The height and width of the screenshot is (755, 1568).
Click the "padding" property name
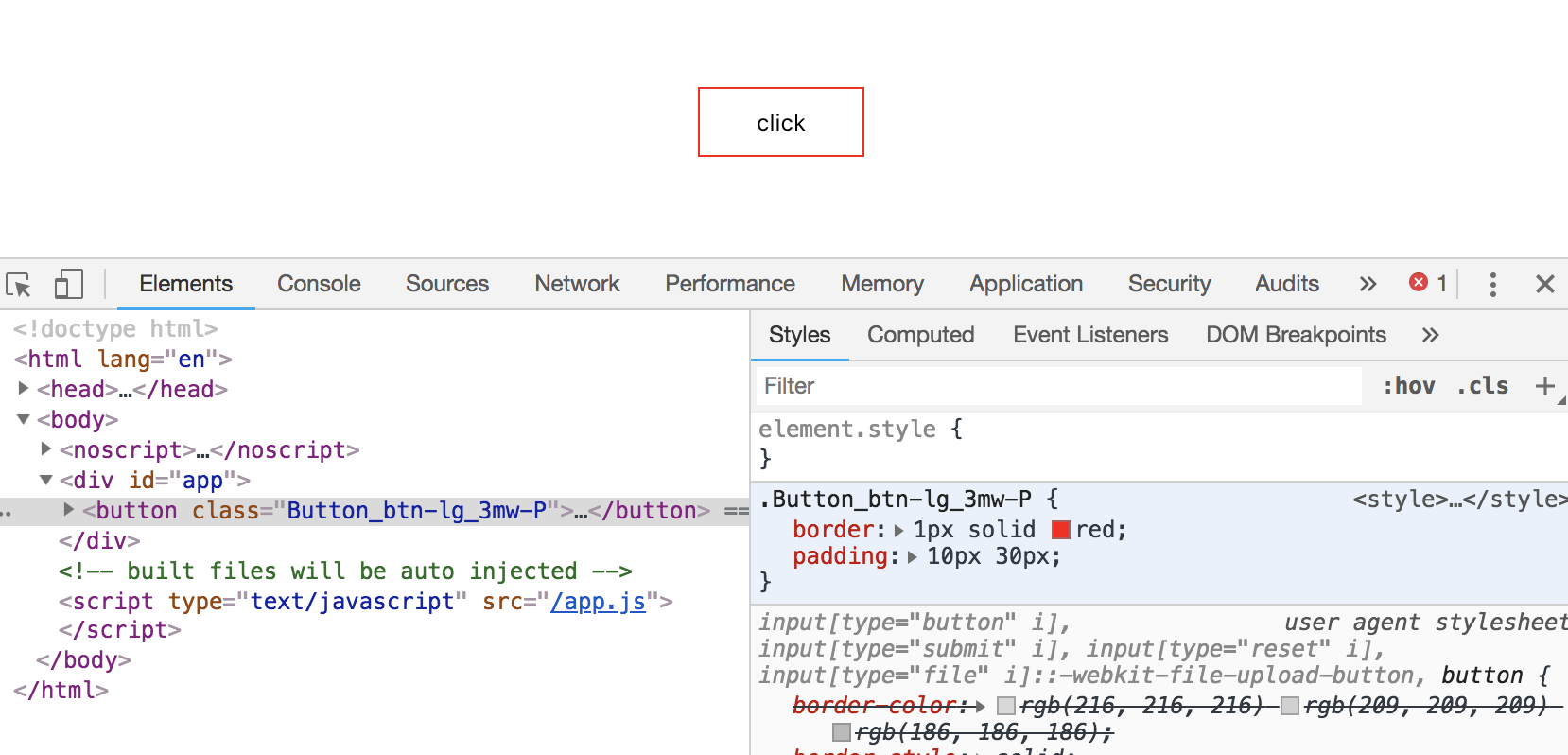[x=840, y=556]
